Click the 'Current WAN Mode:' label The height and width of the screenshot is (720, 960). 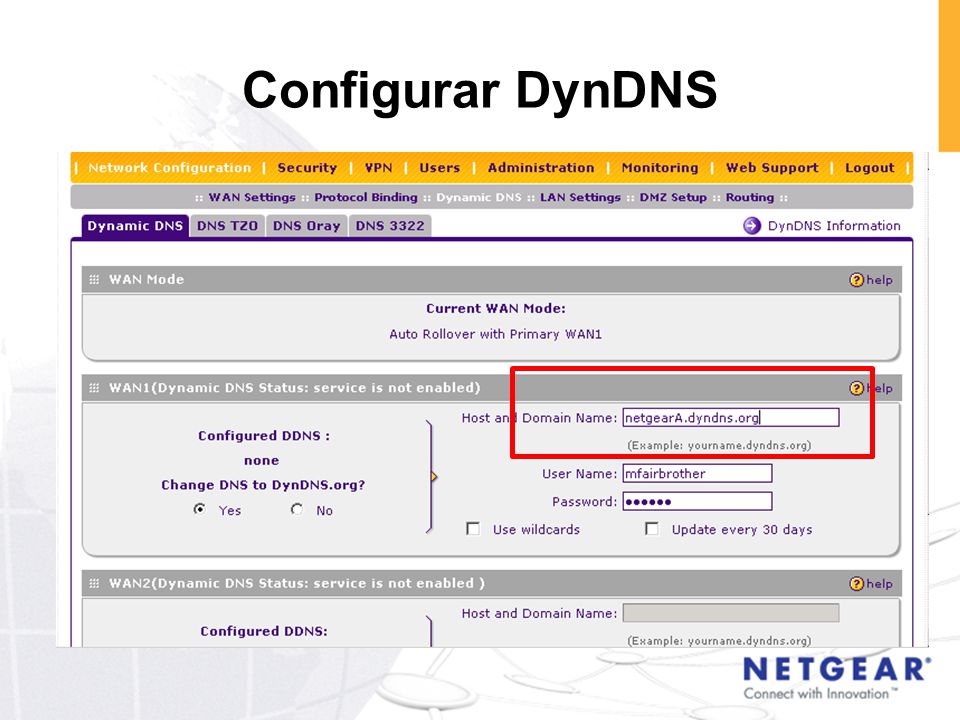[496, 309]
